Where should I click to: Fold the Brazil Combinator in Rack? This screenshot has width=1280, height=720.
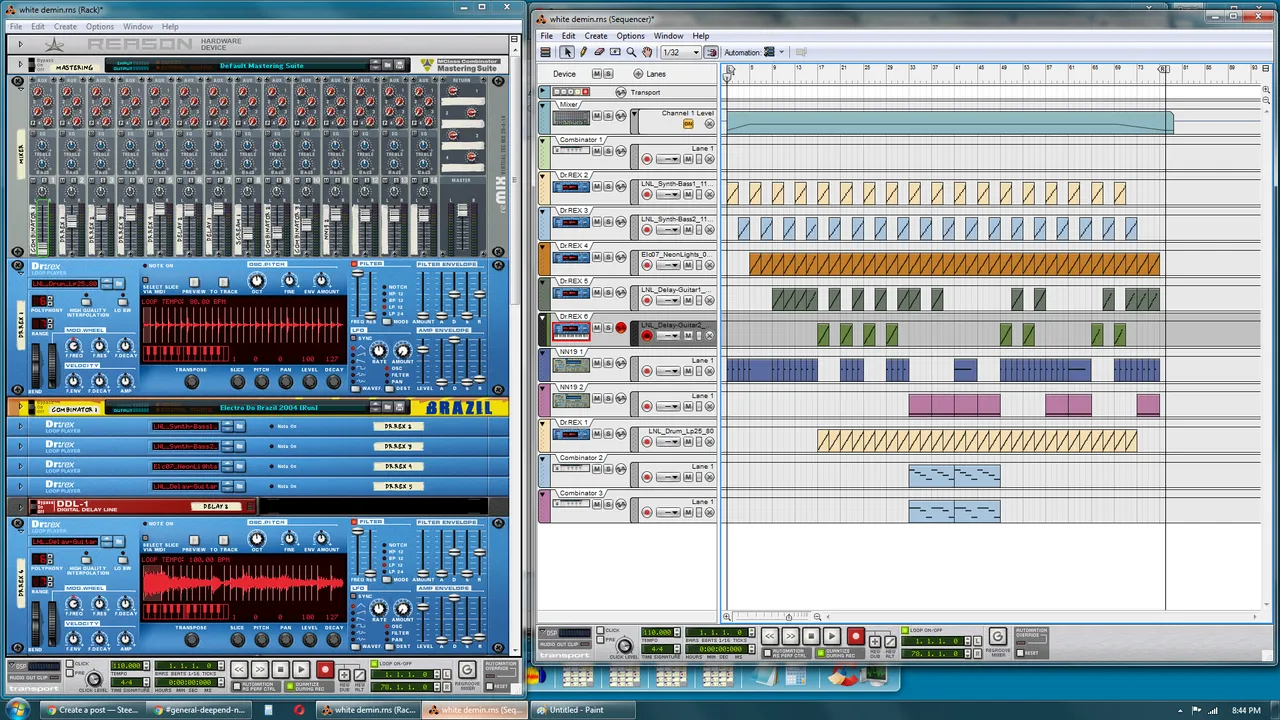(19, 408)
